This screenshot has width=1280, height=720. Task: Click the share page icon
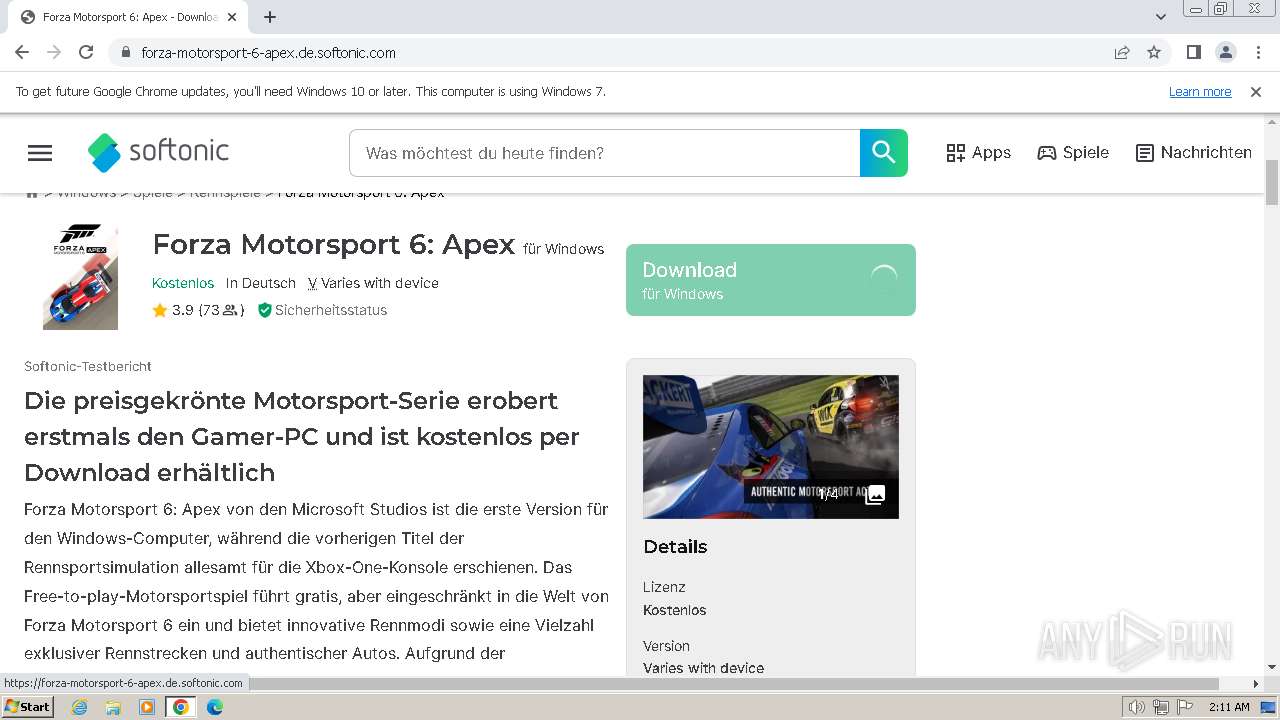[1122, 53]
